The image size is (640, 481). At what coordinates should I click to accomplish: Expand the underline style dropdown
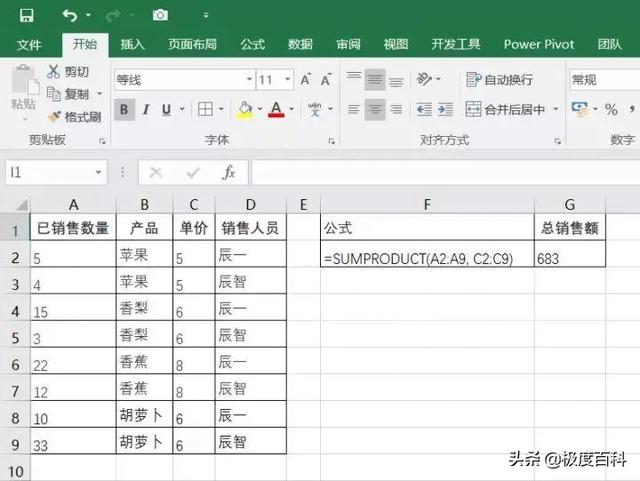pyautogui.click(x=182, y=109)
